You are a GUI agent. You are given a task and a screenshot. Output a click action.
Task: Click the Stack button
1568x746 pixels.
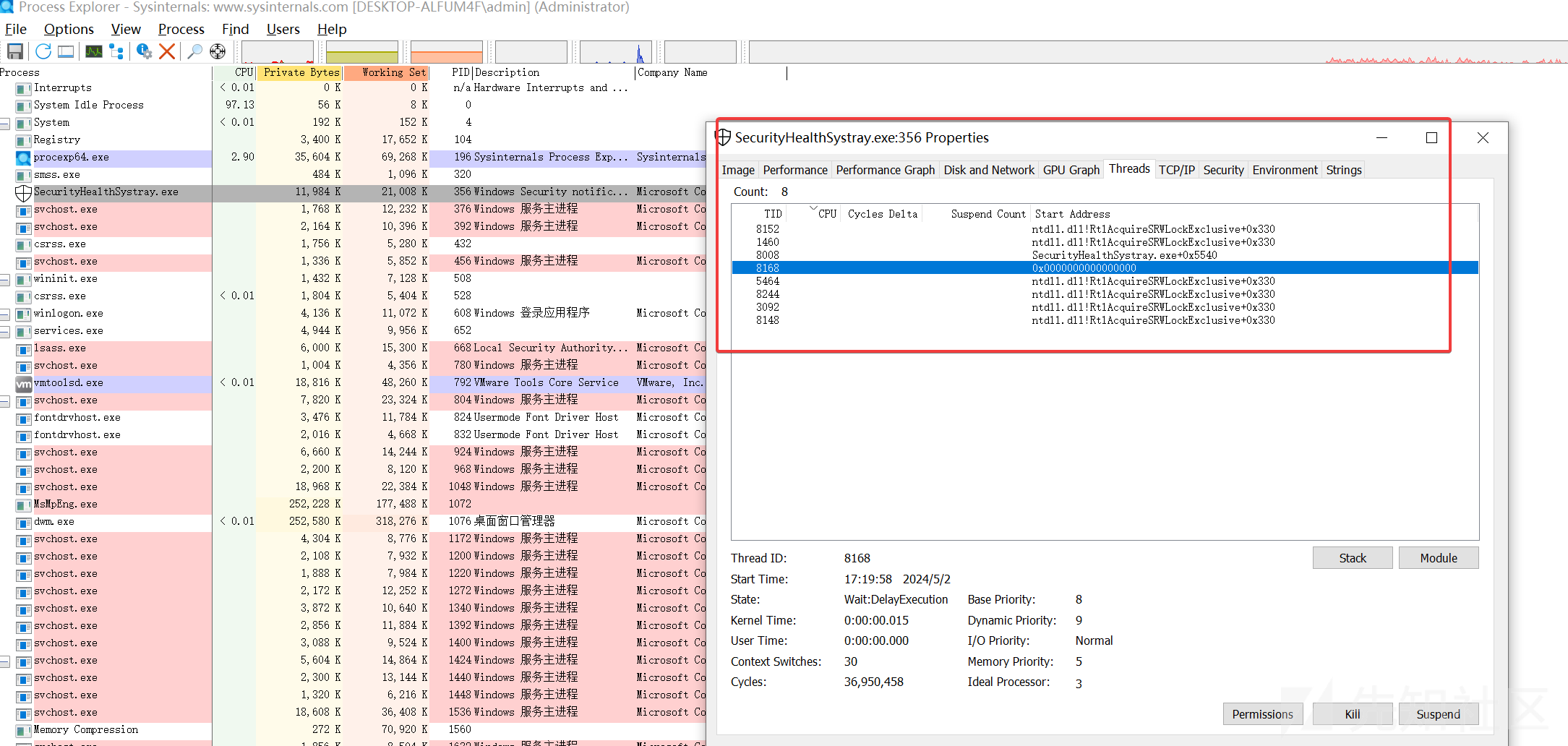pyautogui.click(x=1353, y=558)
